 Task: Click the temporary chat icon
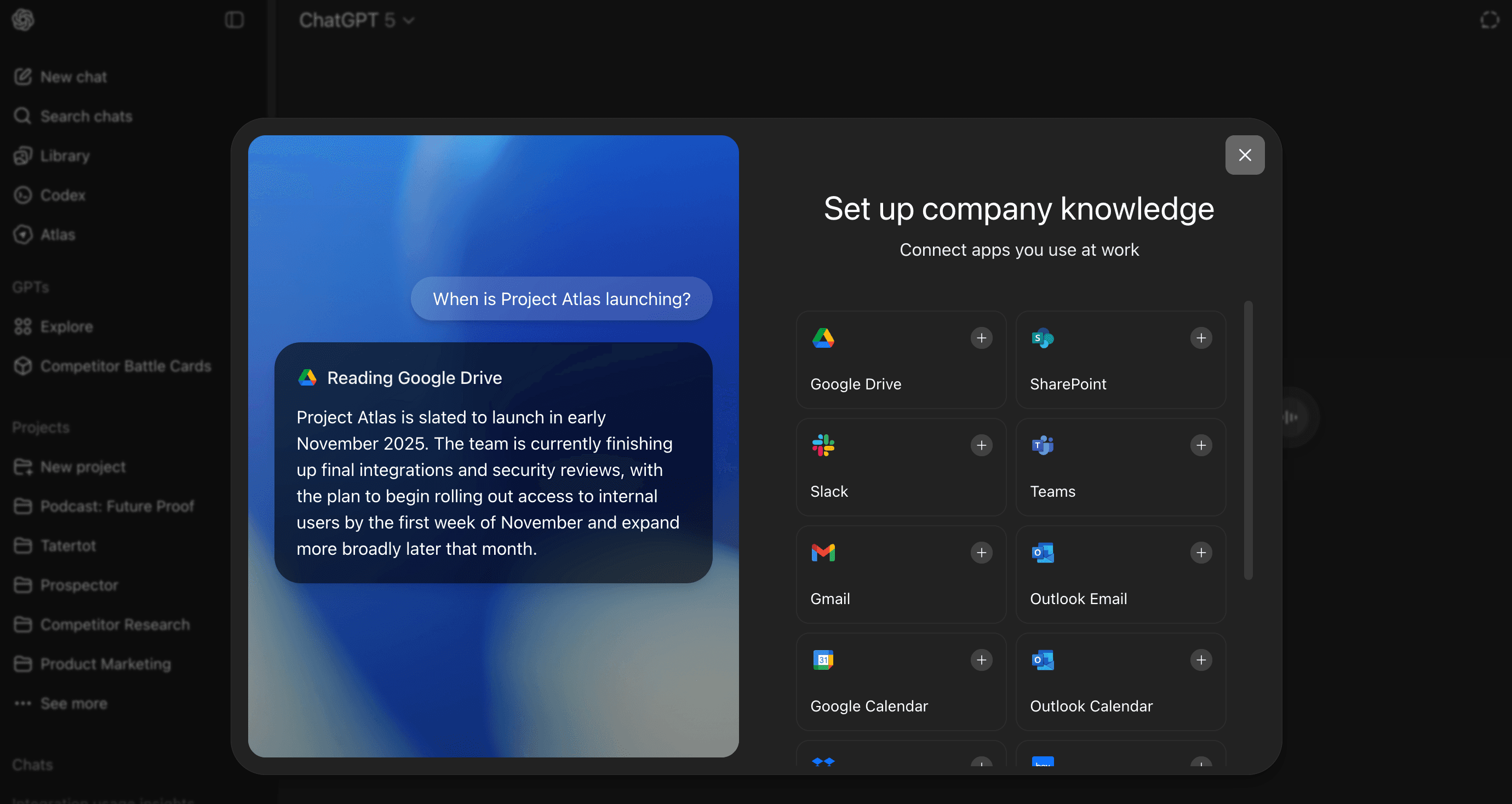point(1489,21)
